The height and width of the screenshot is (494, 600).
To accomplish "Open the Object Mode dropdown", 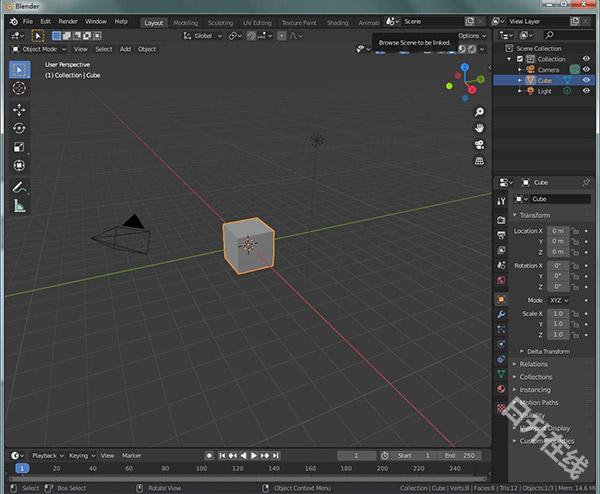I will [x=39, y=49].
